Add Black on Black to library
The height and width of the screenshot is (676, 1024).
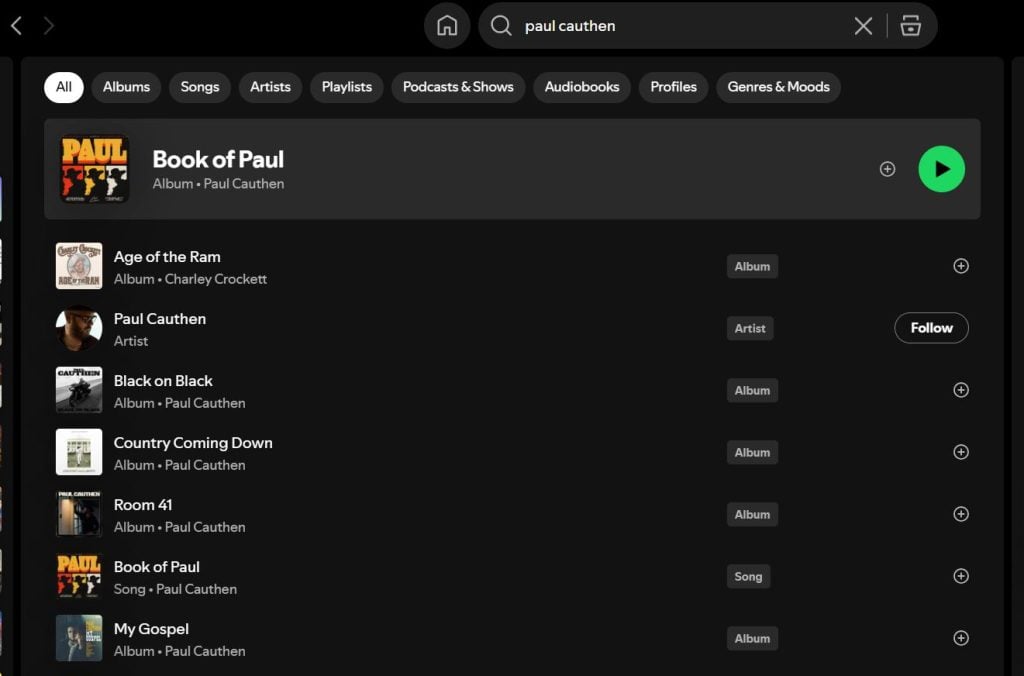(x=960, y=390)
